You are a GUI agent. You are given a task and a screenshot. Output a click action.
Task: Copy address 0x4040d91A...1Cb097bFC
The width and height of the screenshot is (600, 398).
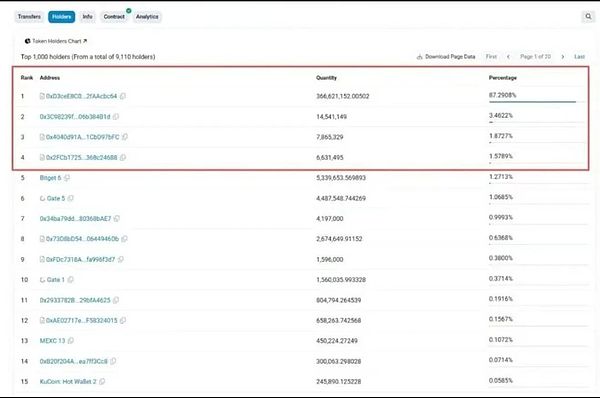click(x=125, y=137)
